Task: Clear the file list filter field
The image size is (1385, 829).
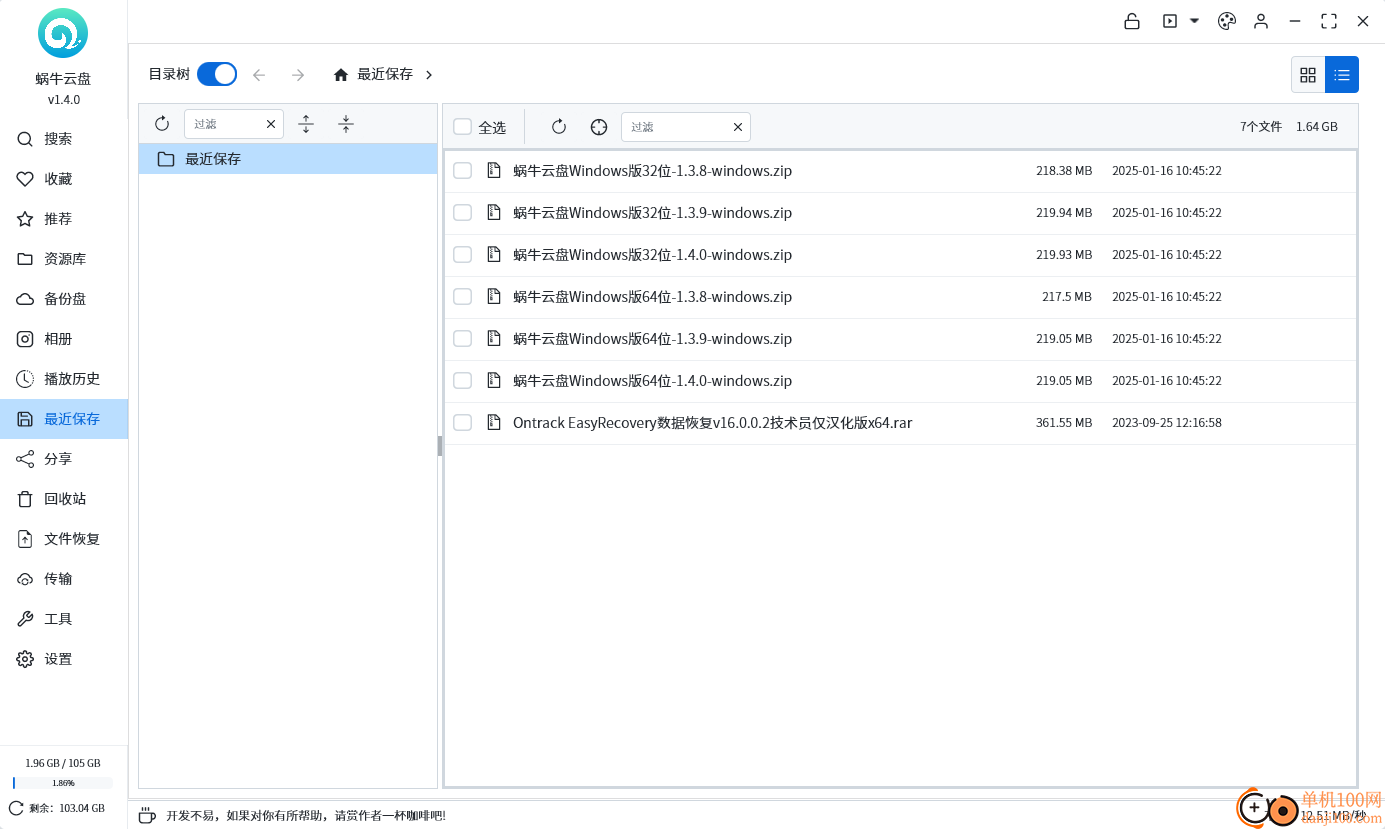Action: 738,127
